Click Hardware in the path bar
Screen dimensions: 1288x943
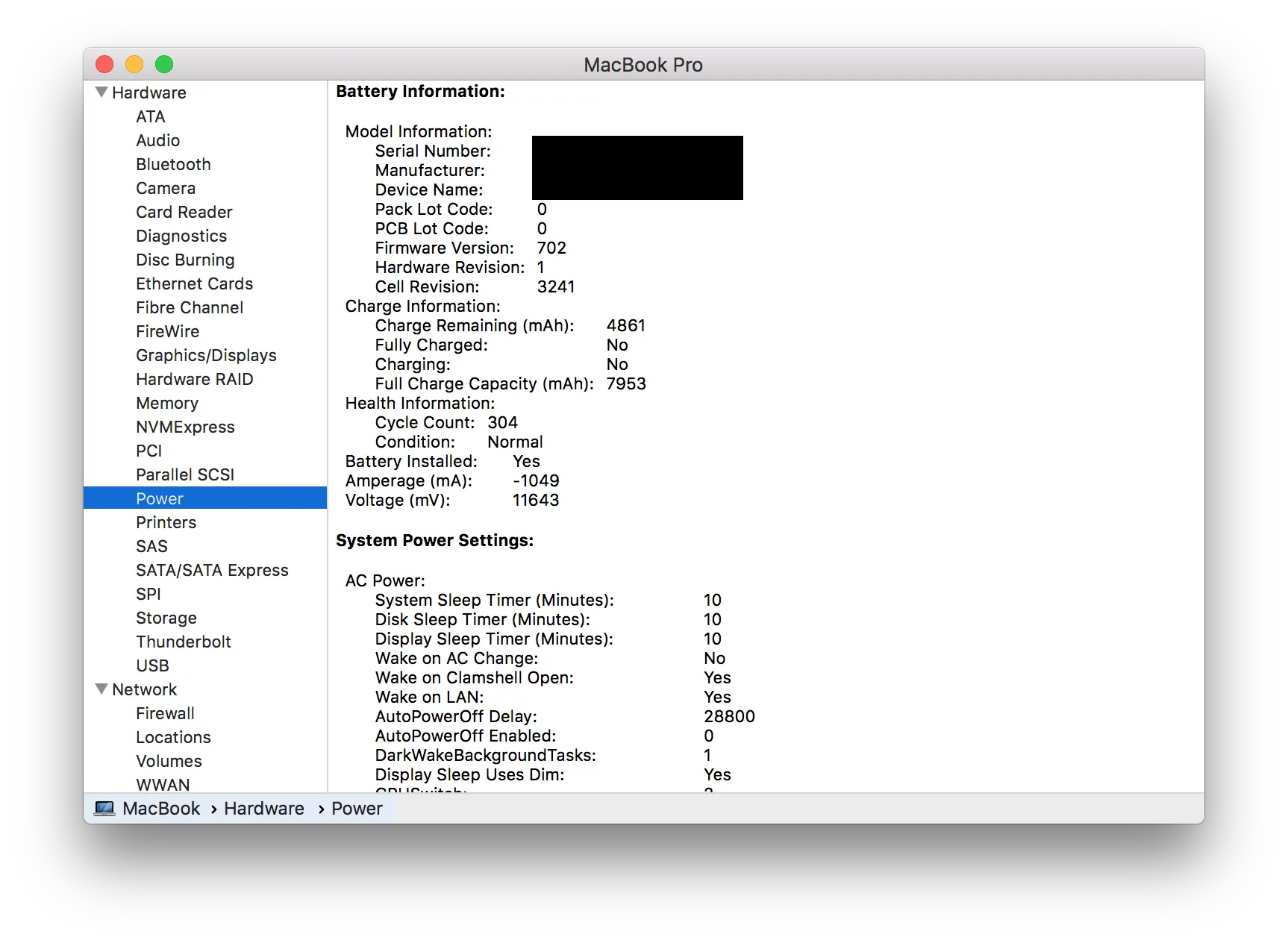coord(264,809)
